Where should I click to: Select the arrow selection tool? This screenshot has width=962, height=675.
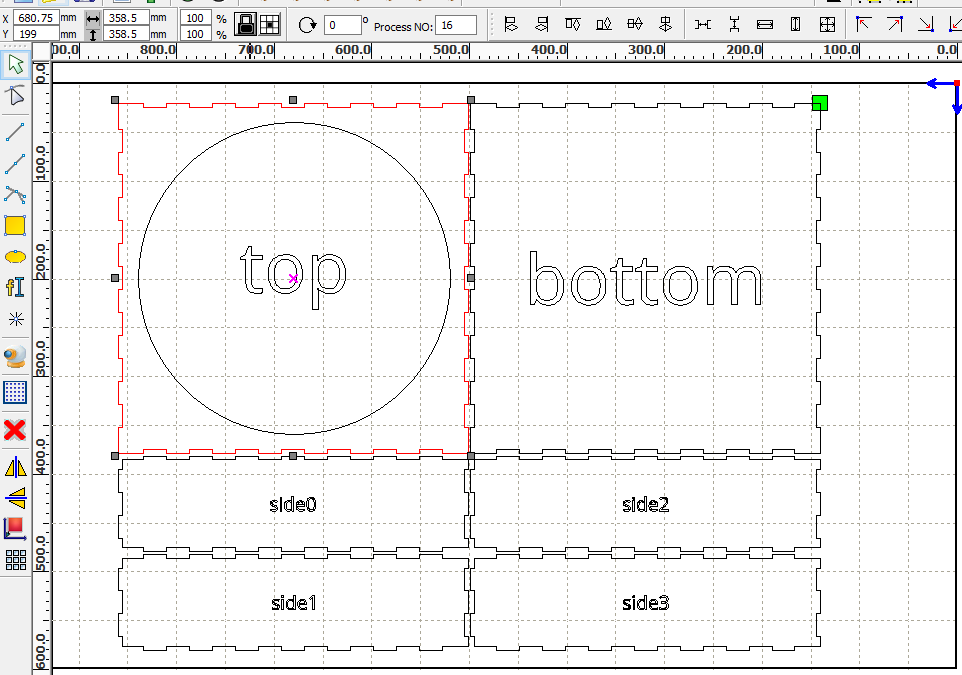(x=15, y=64)
